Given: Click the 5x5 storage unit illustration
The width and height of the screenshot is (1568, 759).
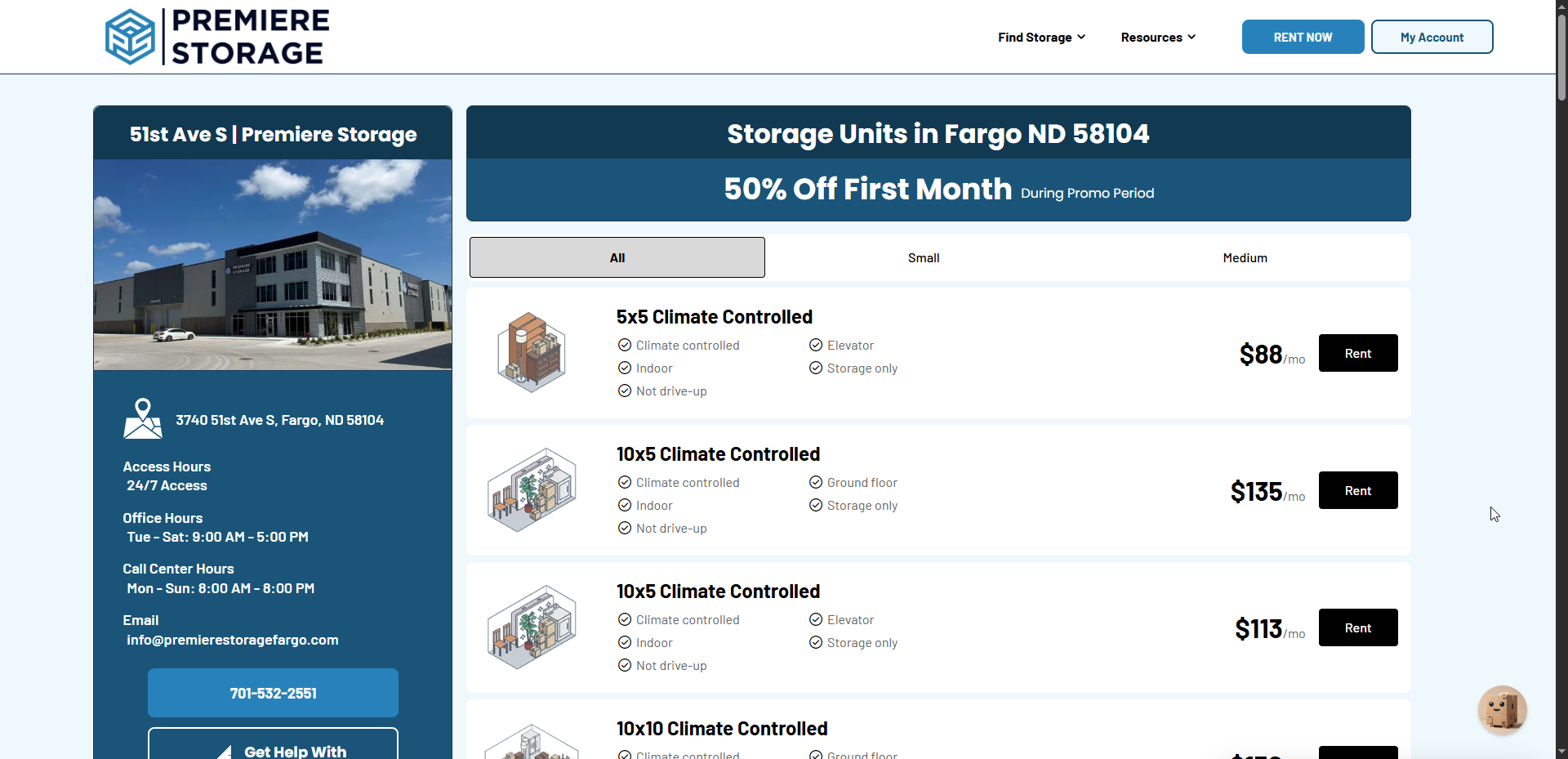Looking at the screenshot, I should (532, 353).
